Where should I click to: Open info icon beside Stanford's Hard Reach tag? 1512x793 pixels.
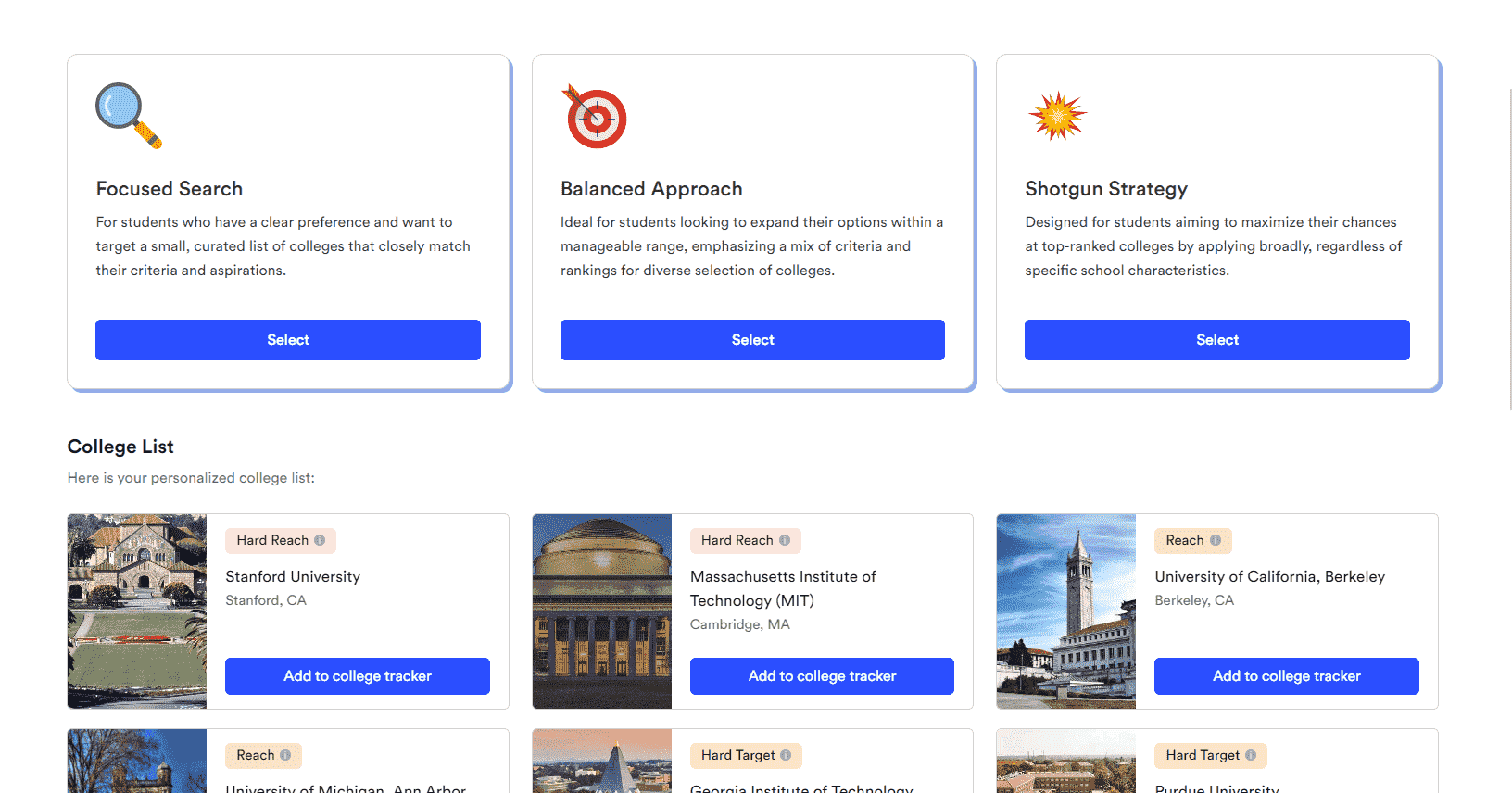point(320,540)
